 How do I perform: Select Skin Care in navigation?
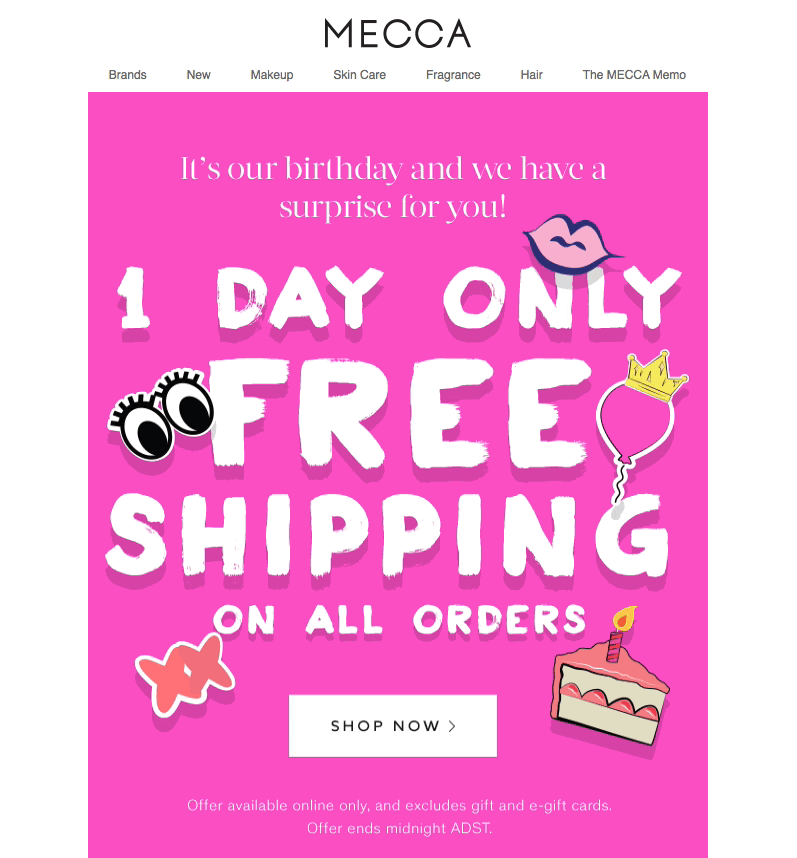point(359,75)
